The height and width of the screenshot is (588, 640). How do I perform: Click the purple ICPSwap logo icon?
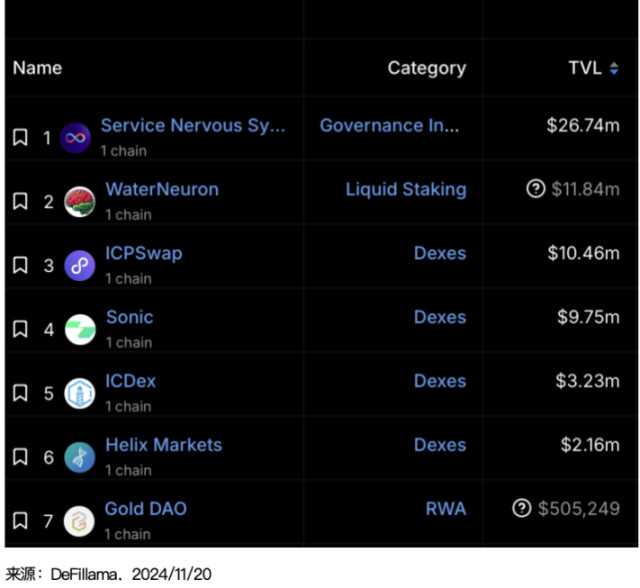pyautogui.click(x=80, y=266)
